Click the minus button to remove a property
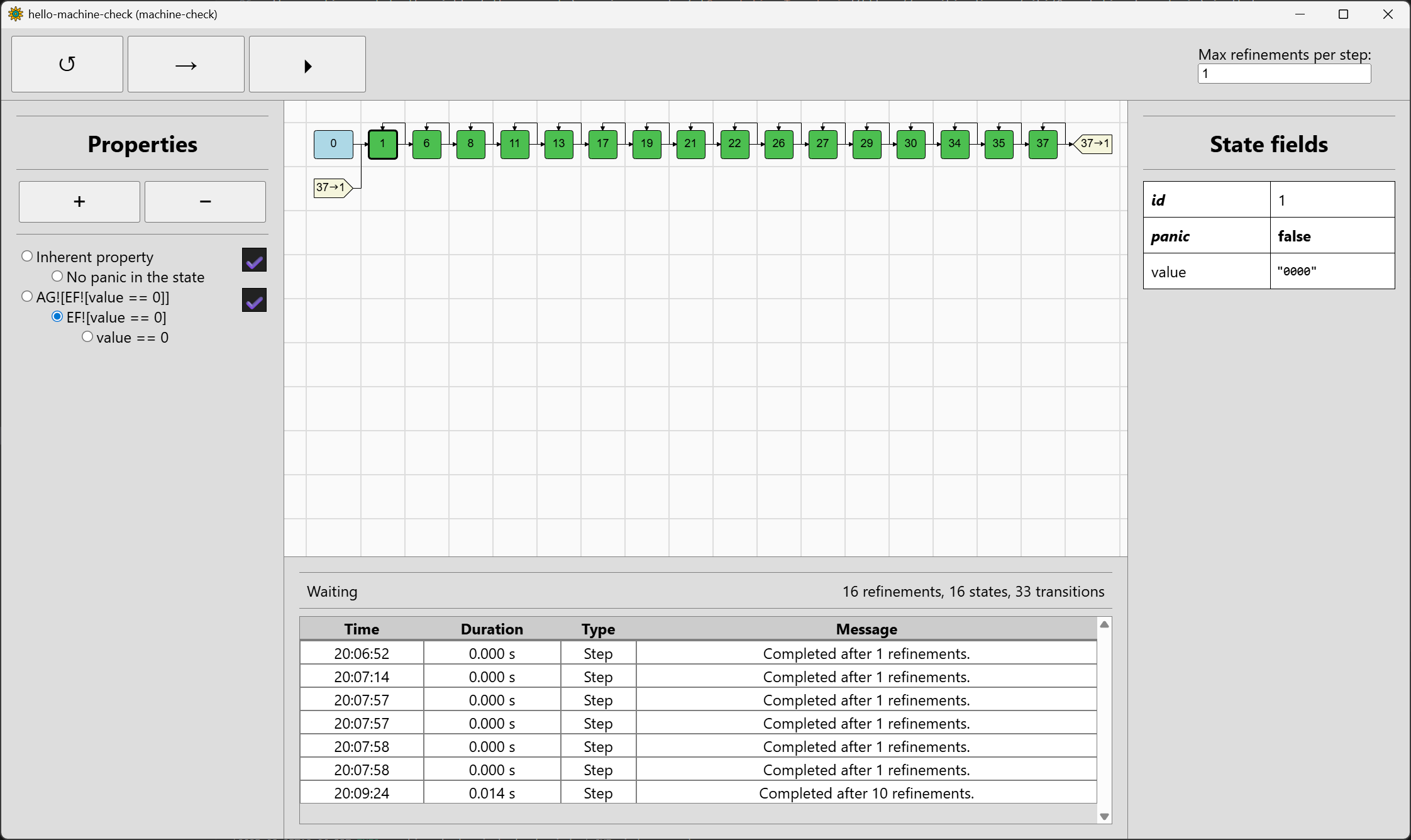The height and width of the screenshot is (840, 1411). [205, 202]
